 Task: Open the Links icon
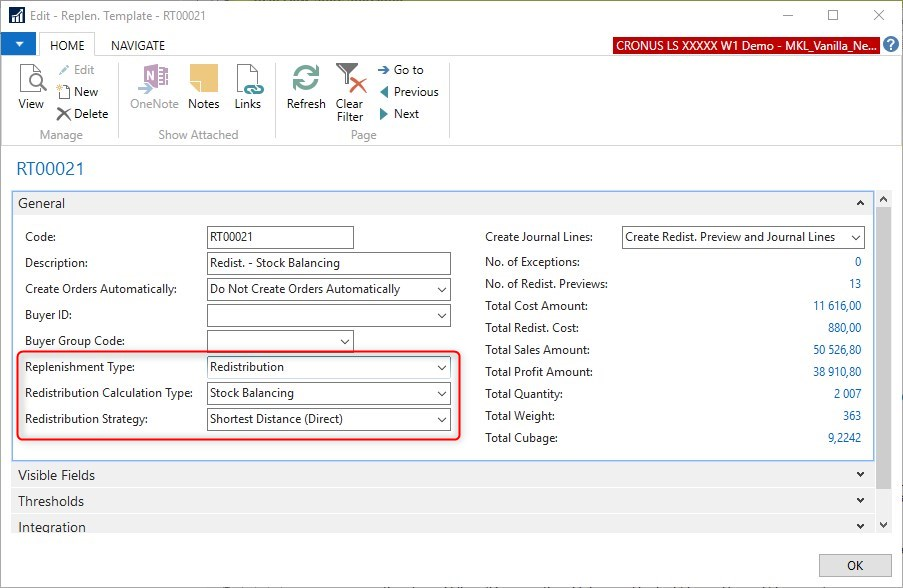[248, 87]
